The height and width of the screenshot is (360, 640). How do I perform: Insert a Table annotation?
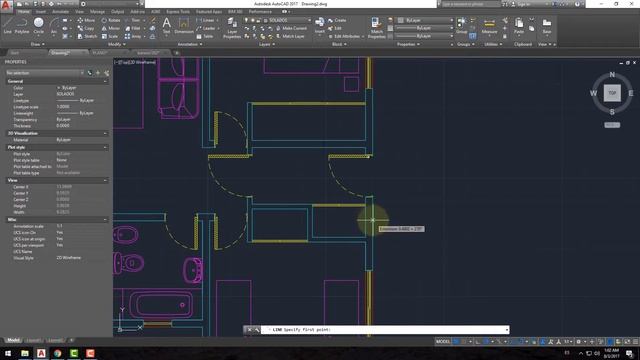pos(205,36)
